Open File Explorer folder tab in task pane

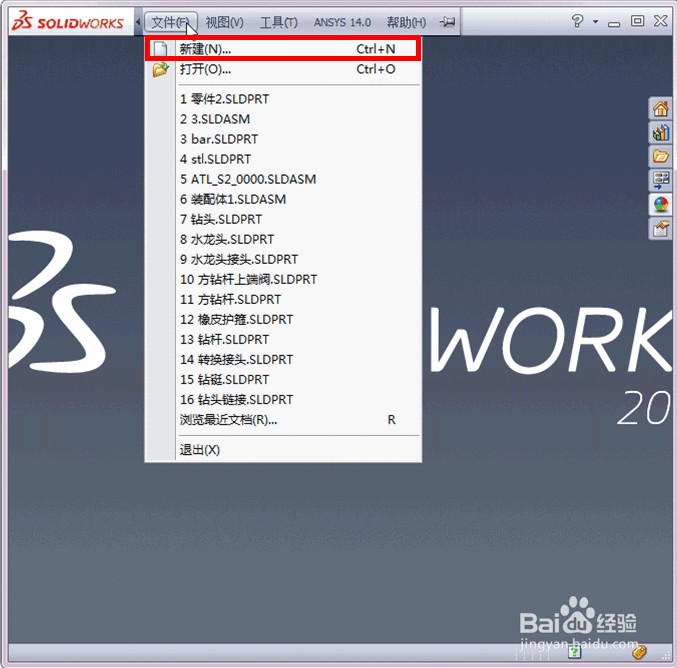pyautogui.click(x=661, y=156)
